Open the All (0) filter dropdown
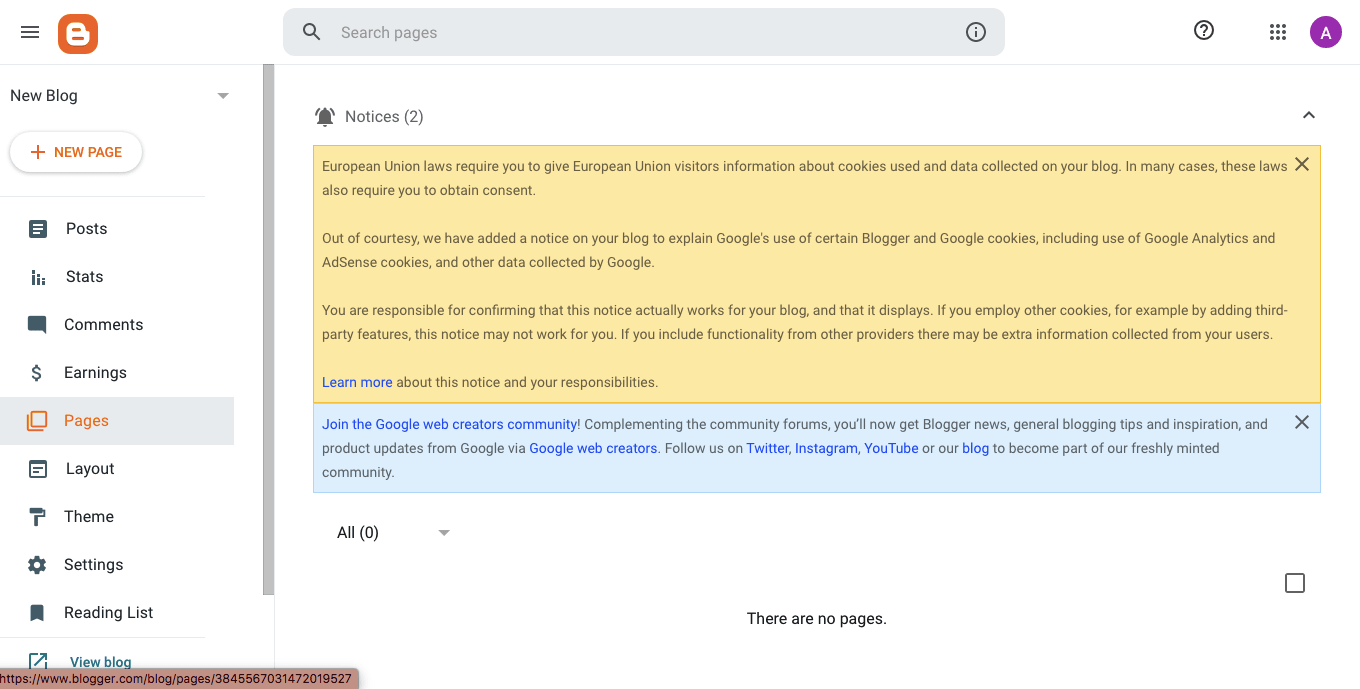 pyautogui.click(x=393, y=533)
